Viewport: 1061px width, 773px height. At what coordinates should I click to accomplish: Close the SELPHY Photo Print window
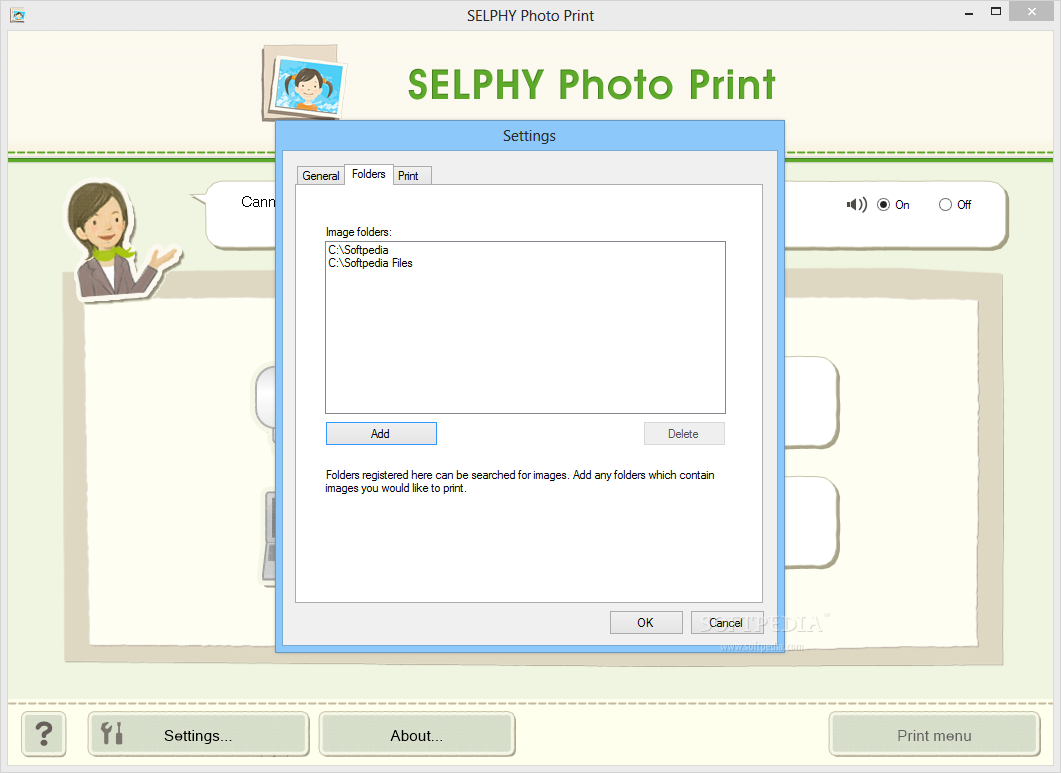(x=1032, y=12)
